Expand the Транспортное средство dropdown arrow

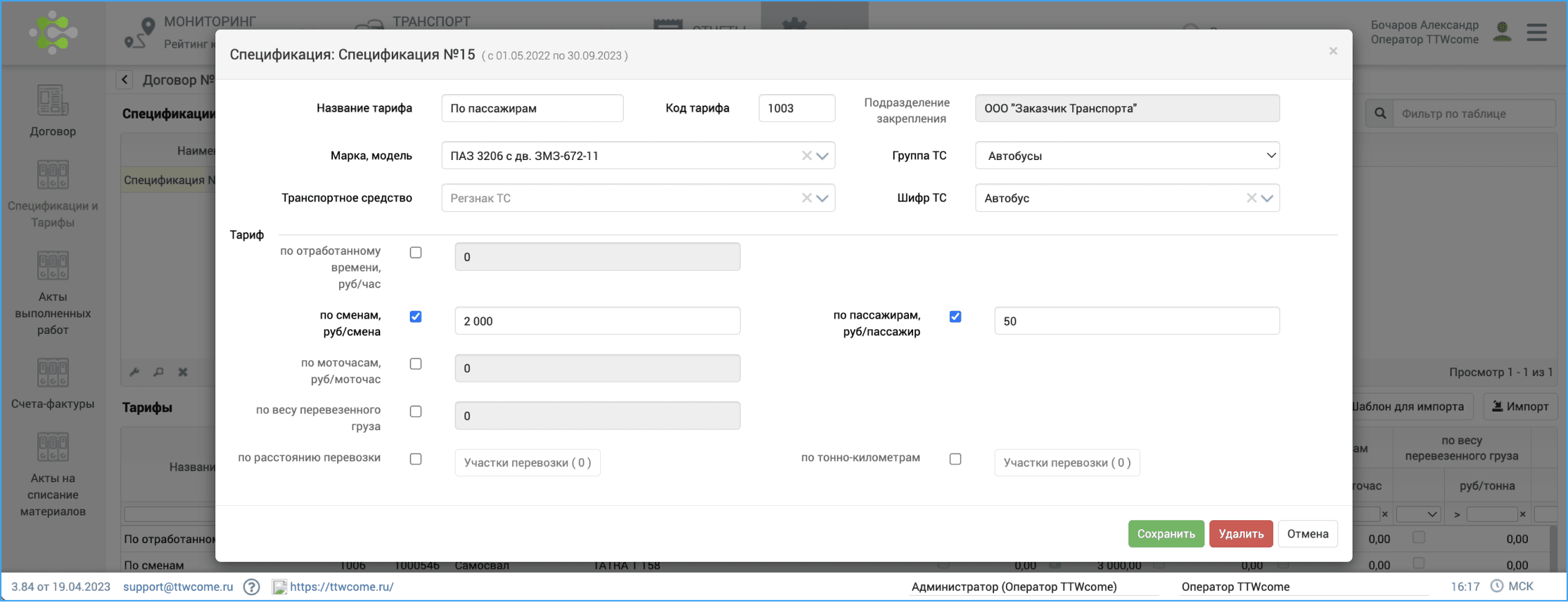point(822,198)
